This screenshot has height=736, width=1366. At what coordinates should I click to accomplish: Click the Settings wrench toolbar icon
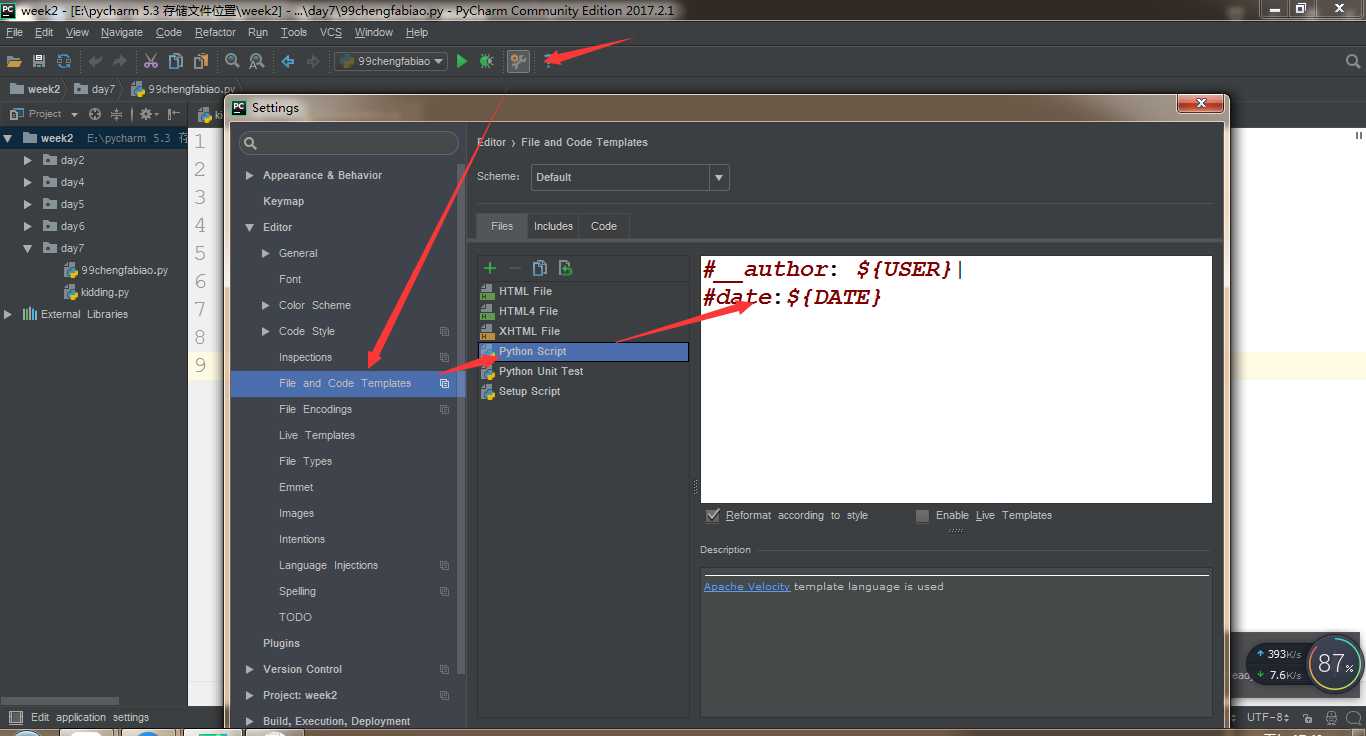518,61
